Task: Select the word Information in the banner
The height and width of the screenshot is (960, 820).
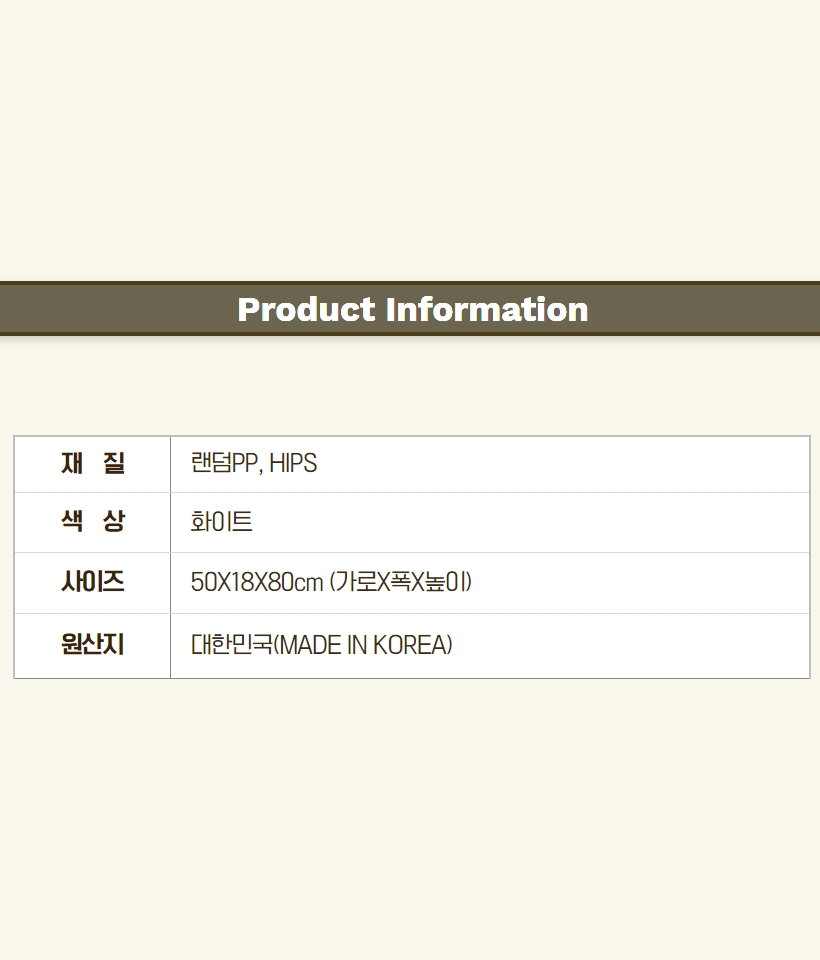Action: [x=487, y=309]
